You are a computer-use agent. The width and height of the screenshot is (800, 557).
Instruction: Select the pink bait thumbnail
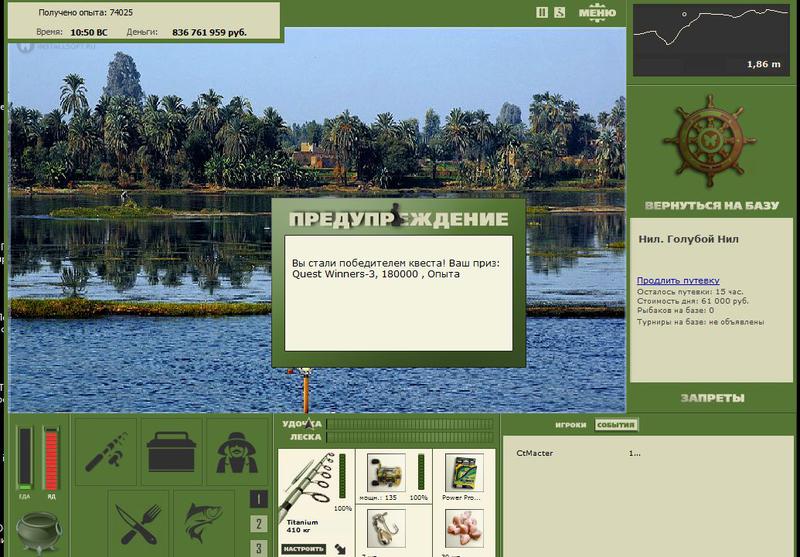pos(464,529)
